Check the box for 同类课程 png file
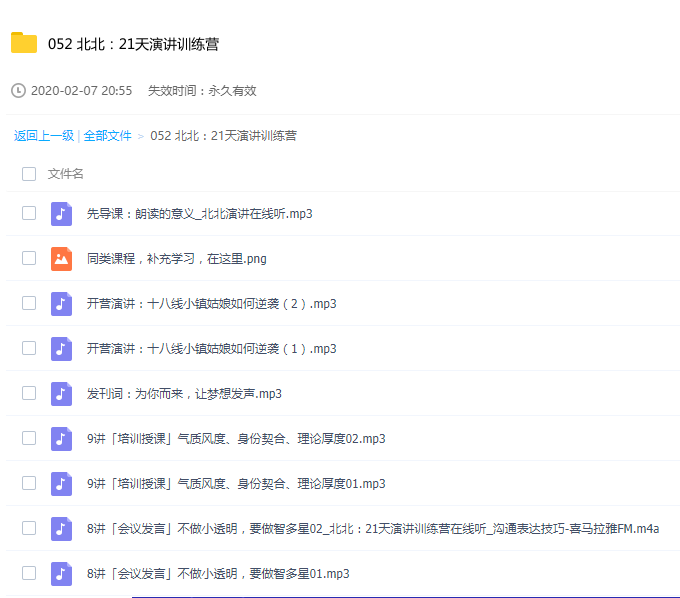This screenshot has width=680, height=598. coord(29,258)
